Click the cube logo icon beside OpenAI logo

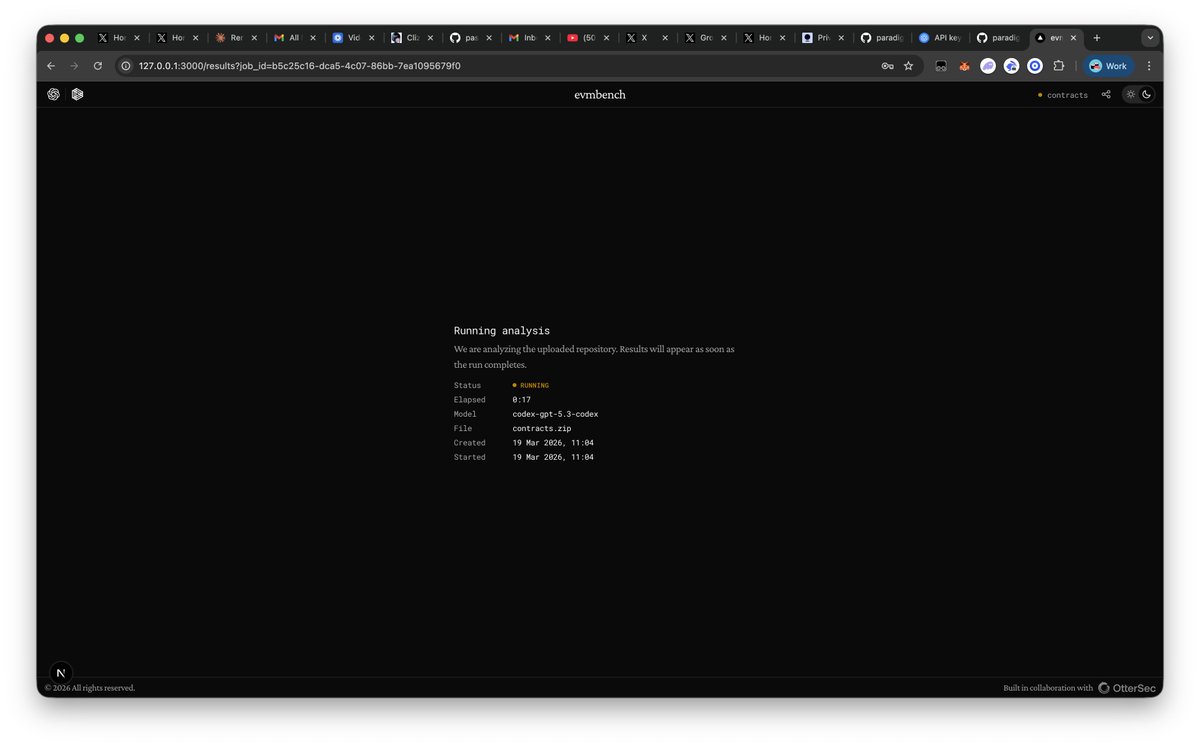pos(77,94)
